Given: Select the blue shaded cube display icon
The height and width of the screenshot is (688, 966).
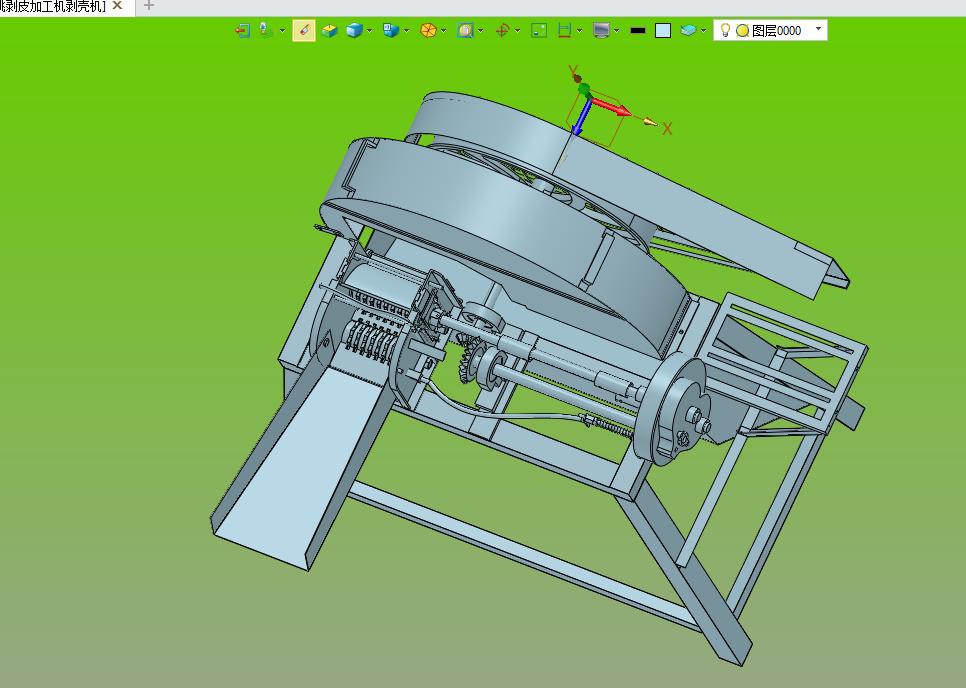Looking at the screenshot, I should [x=354, y=30].
